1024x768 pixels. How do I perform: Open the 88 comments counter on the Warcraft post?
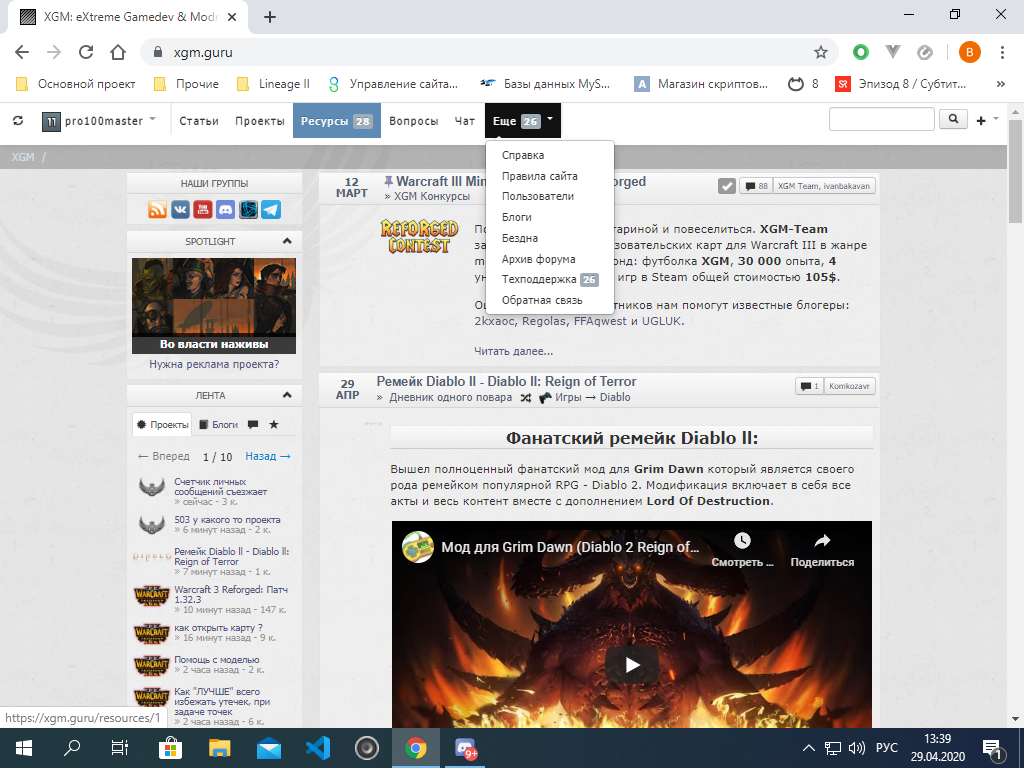click(x=756, y=186)
